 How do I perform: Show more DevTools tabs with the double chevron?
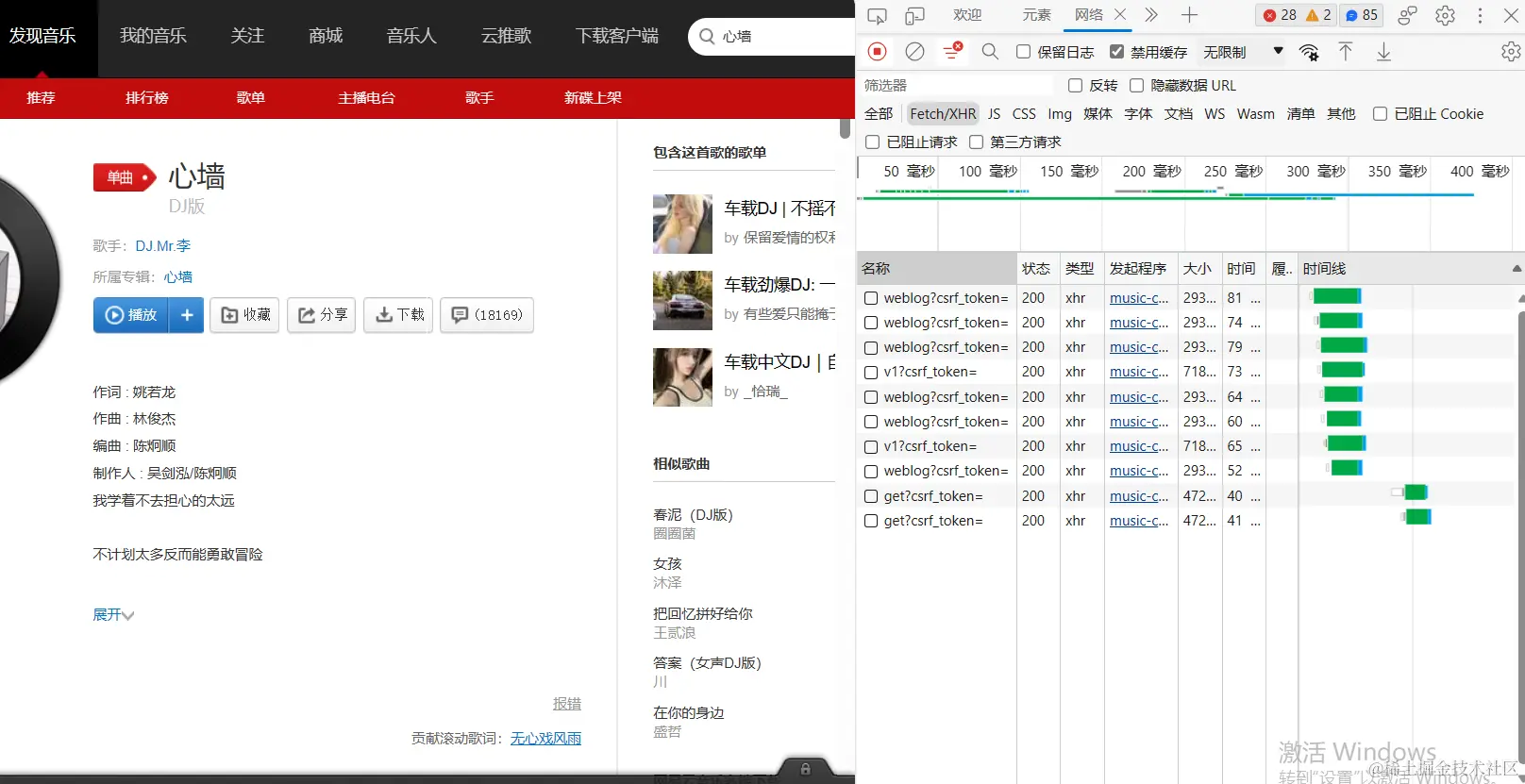coord(1151,15)
